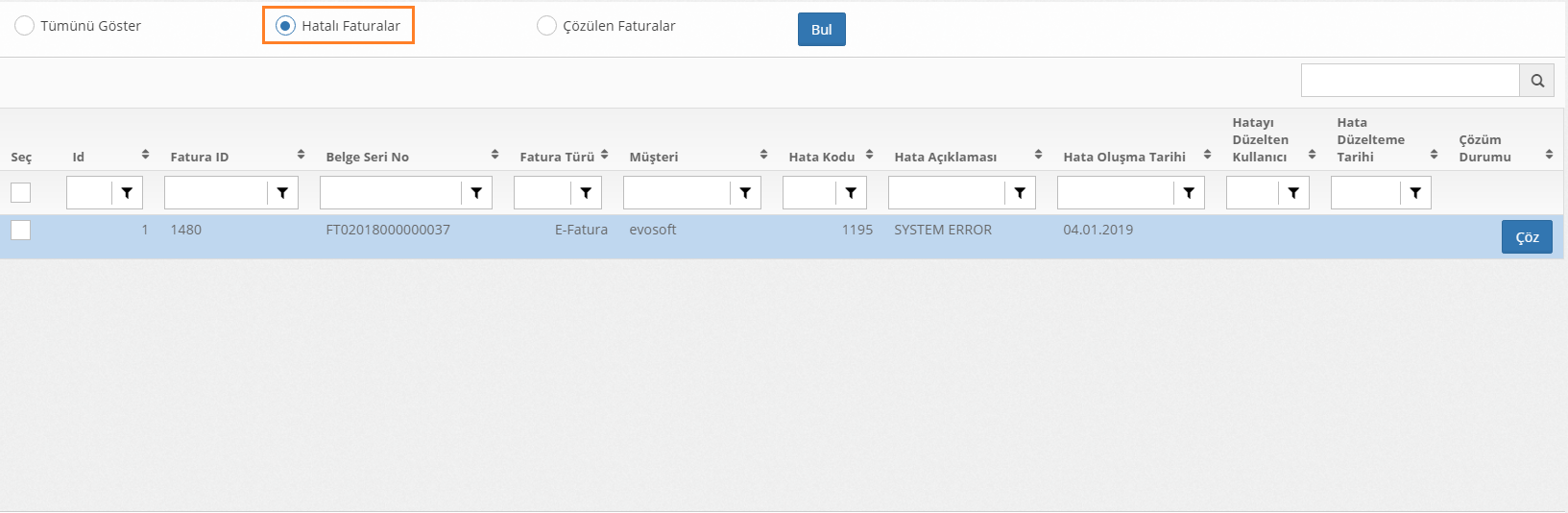Select the Tümünü Göster radio button
The image size is (1568, 513).
coord(24,26)
